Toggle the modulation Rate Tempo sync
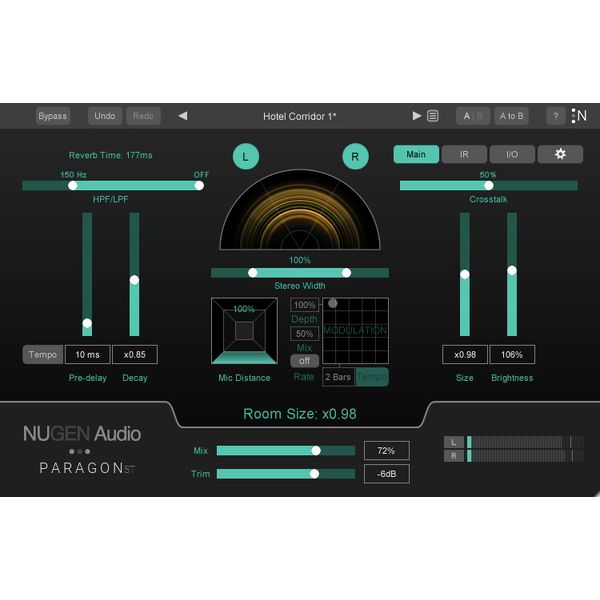The width and height of the screenshot is (600, 600). pyautogui.click(x=372, y=377)
